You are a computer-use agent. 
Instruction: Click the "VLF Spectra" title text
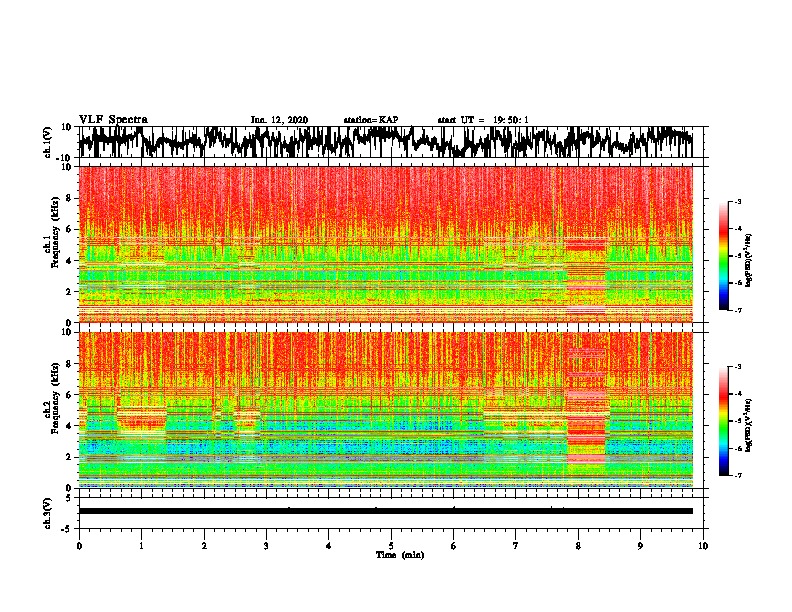pos(113,120)
